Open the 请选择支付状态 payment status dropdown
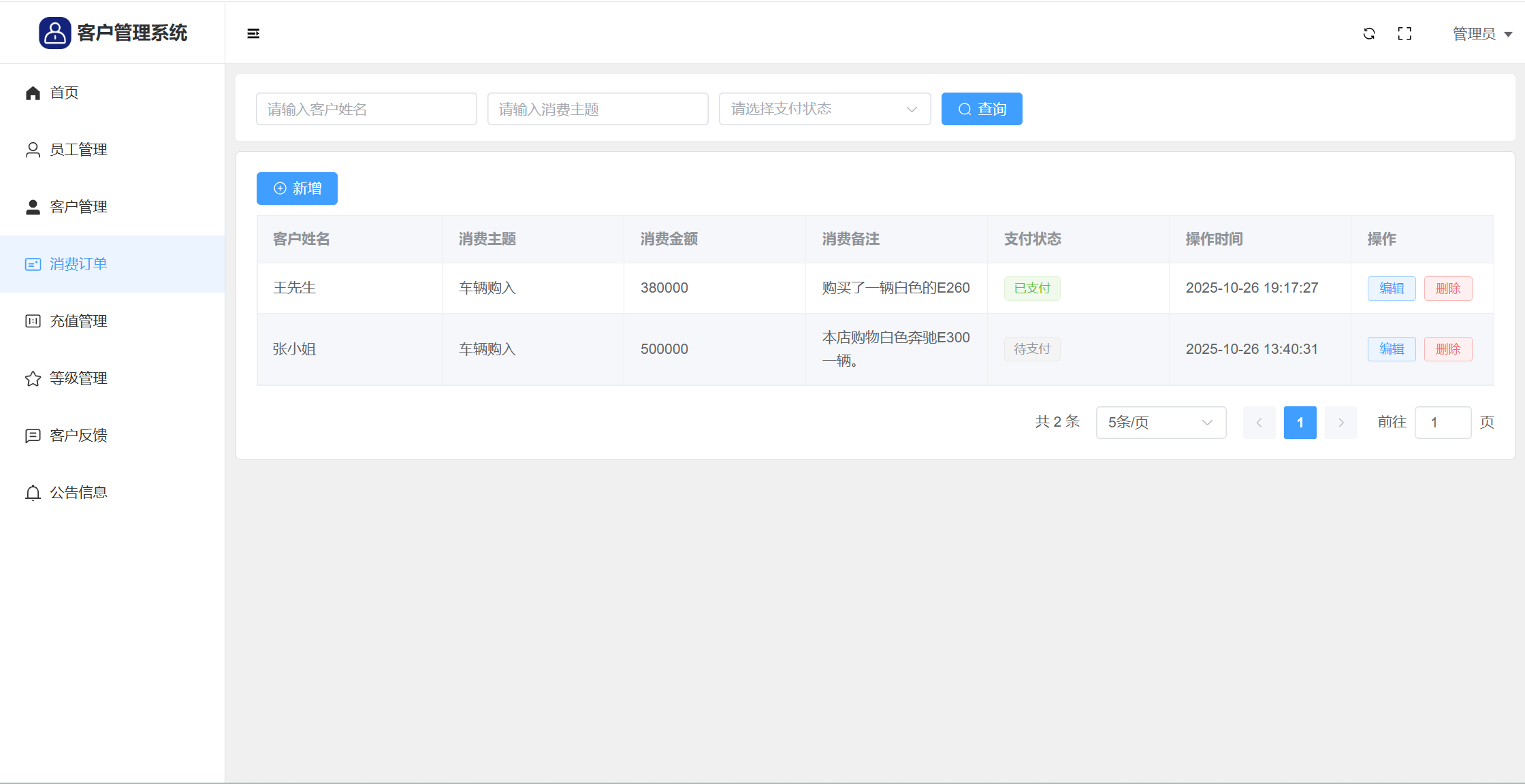The width and height of the screenshot is (1525, 784). (x=824, y=109)
